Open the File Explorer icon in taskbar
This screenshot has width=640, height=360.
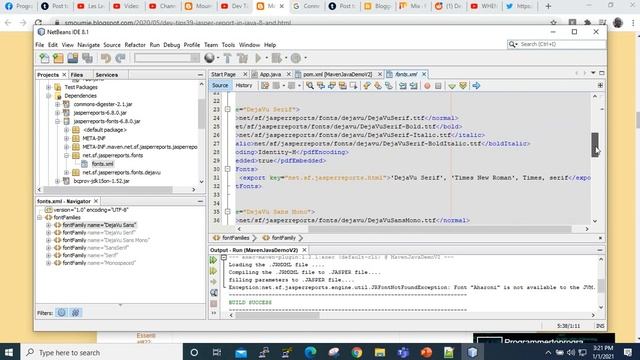click(x=380, y=352)
